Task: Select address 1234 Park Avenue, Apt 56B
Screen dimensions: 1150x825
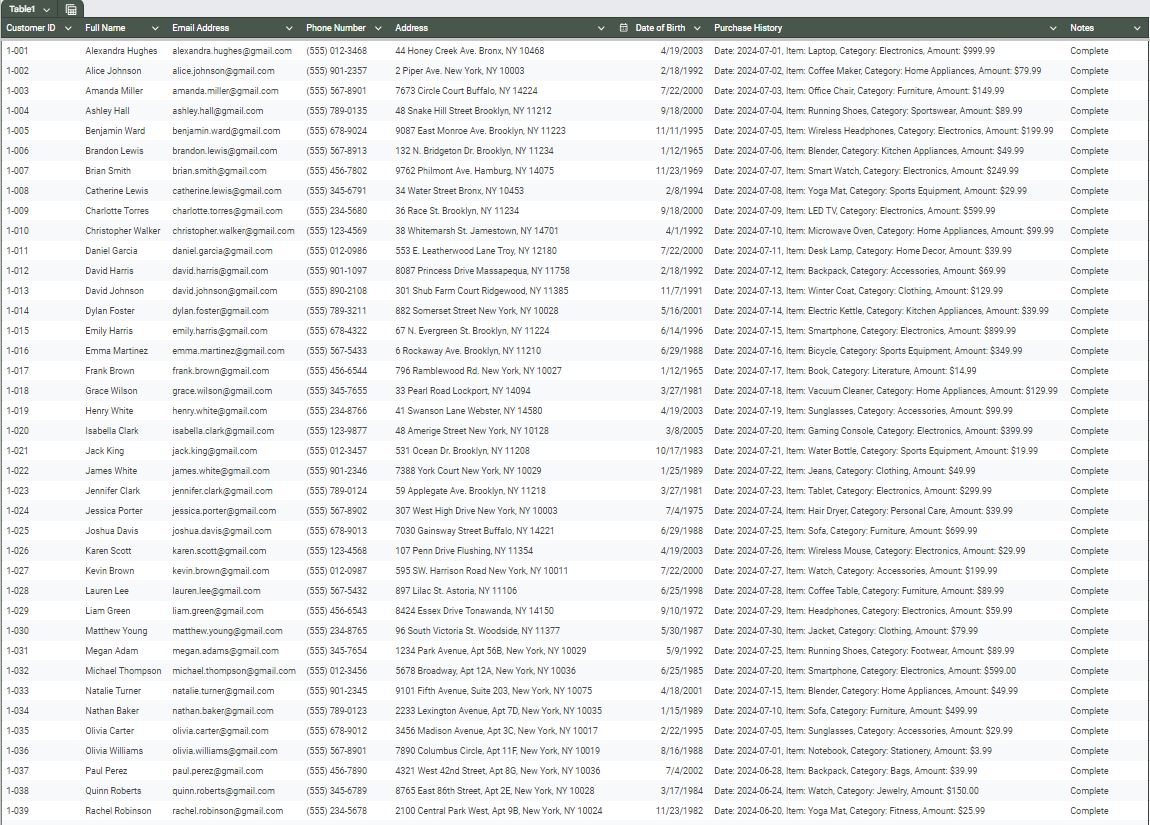Action: (x=491, y=650)
